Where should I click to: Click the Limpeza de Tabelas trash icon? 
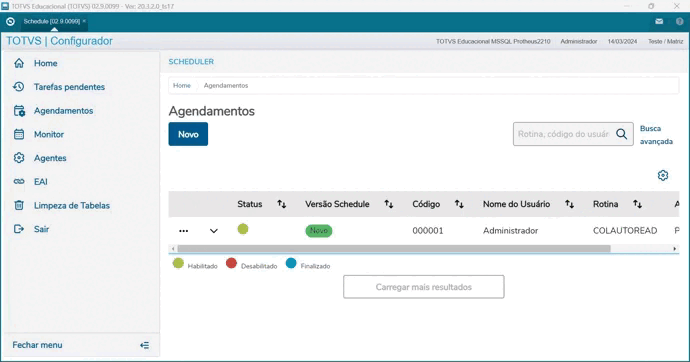pos(19,205)
